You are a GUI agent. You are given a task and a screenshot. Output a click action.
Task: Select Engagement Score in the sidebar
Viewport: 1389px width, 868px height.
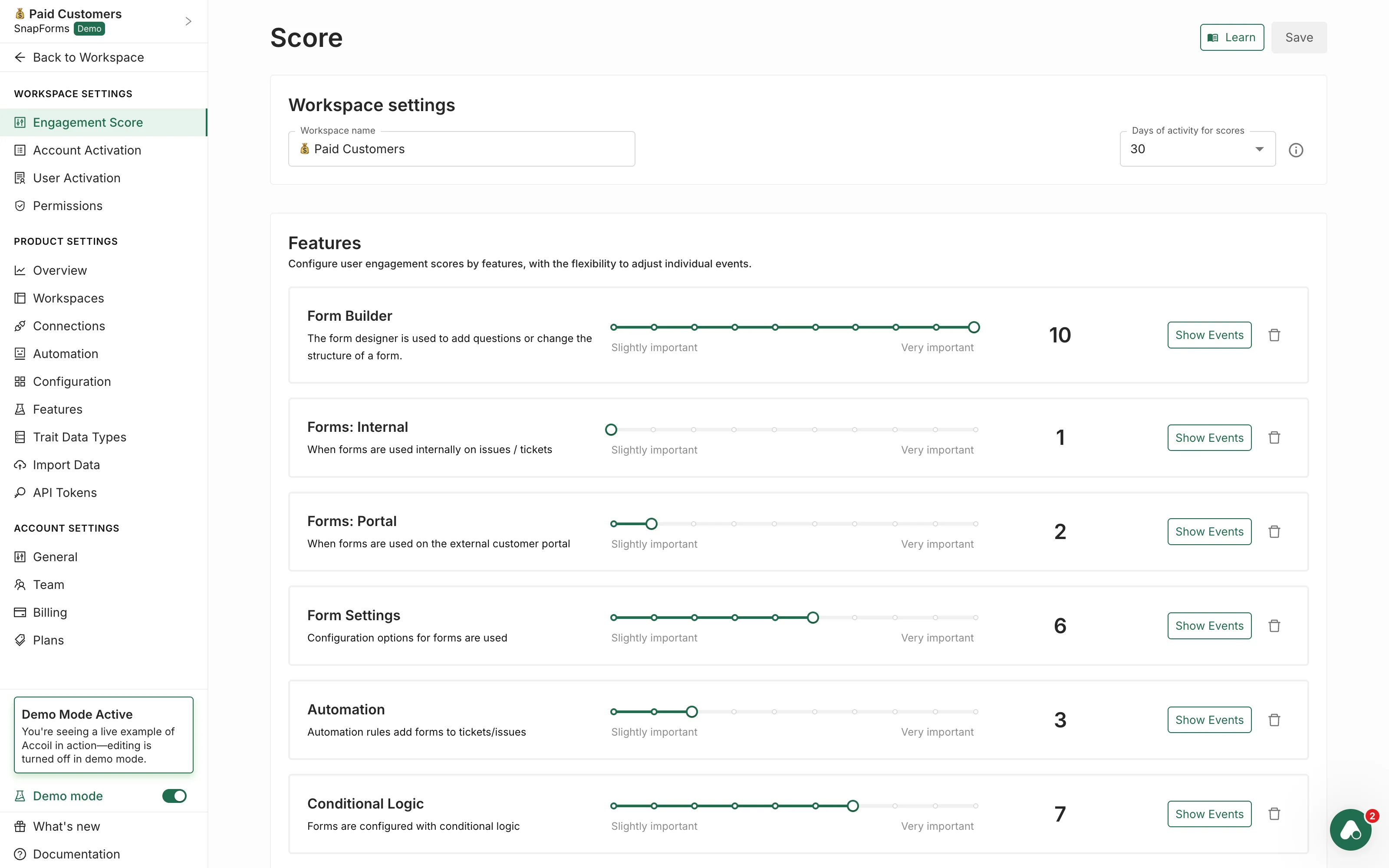click(x=87, y=122)
